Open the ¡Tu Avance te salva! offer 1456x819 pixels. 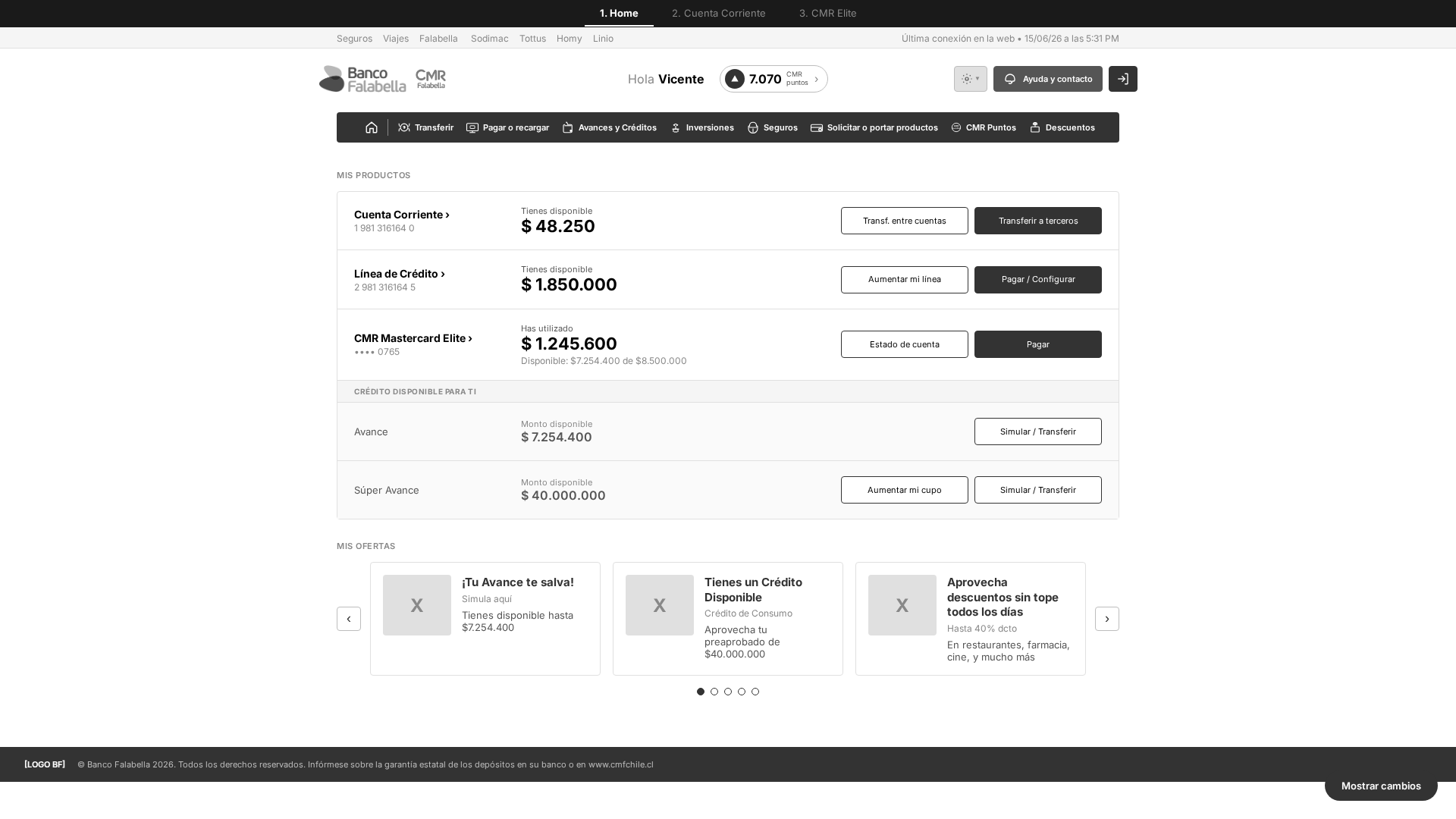pos(485,619)
